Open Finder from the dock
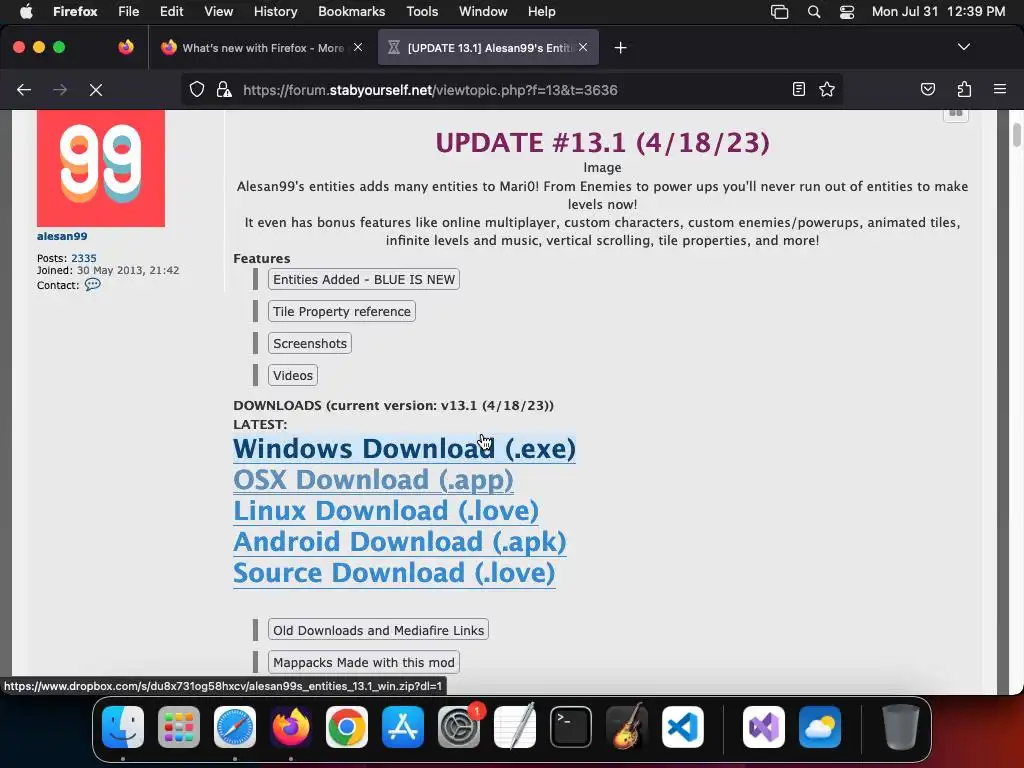This screenshot has width=1024, height=768. tap(123, 727)
